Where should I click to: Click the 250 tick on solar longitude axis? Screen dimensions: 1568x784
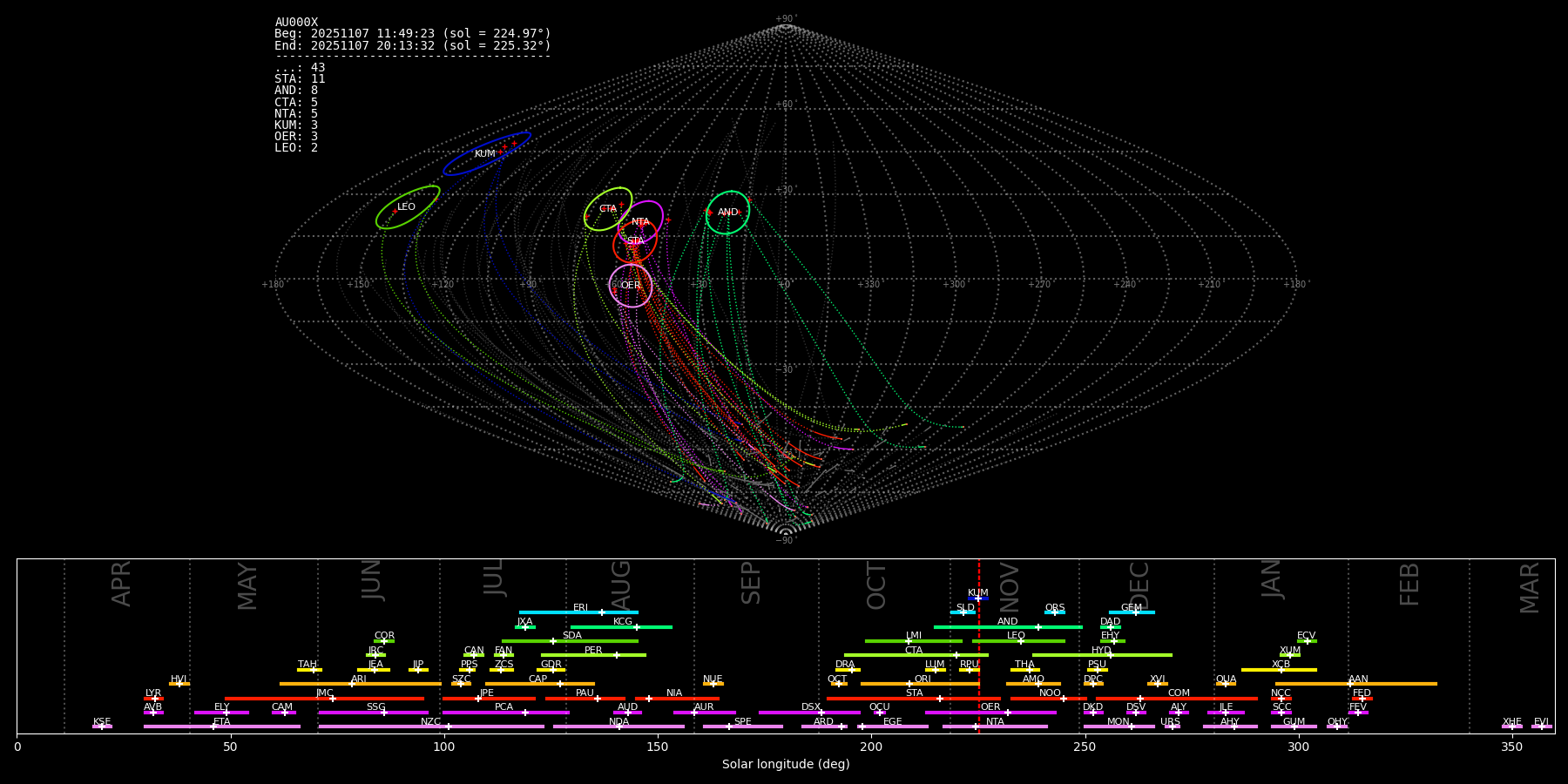[1085, 747]
